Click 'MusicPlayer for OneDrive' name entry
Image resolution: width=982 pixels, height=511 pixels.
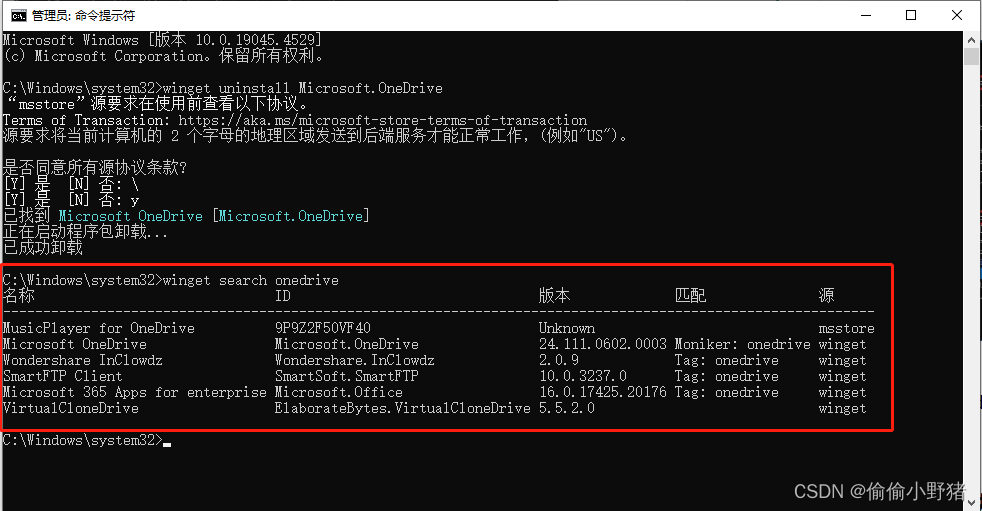[99, 328]
